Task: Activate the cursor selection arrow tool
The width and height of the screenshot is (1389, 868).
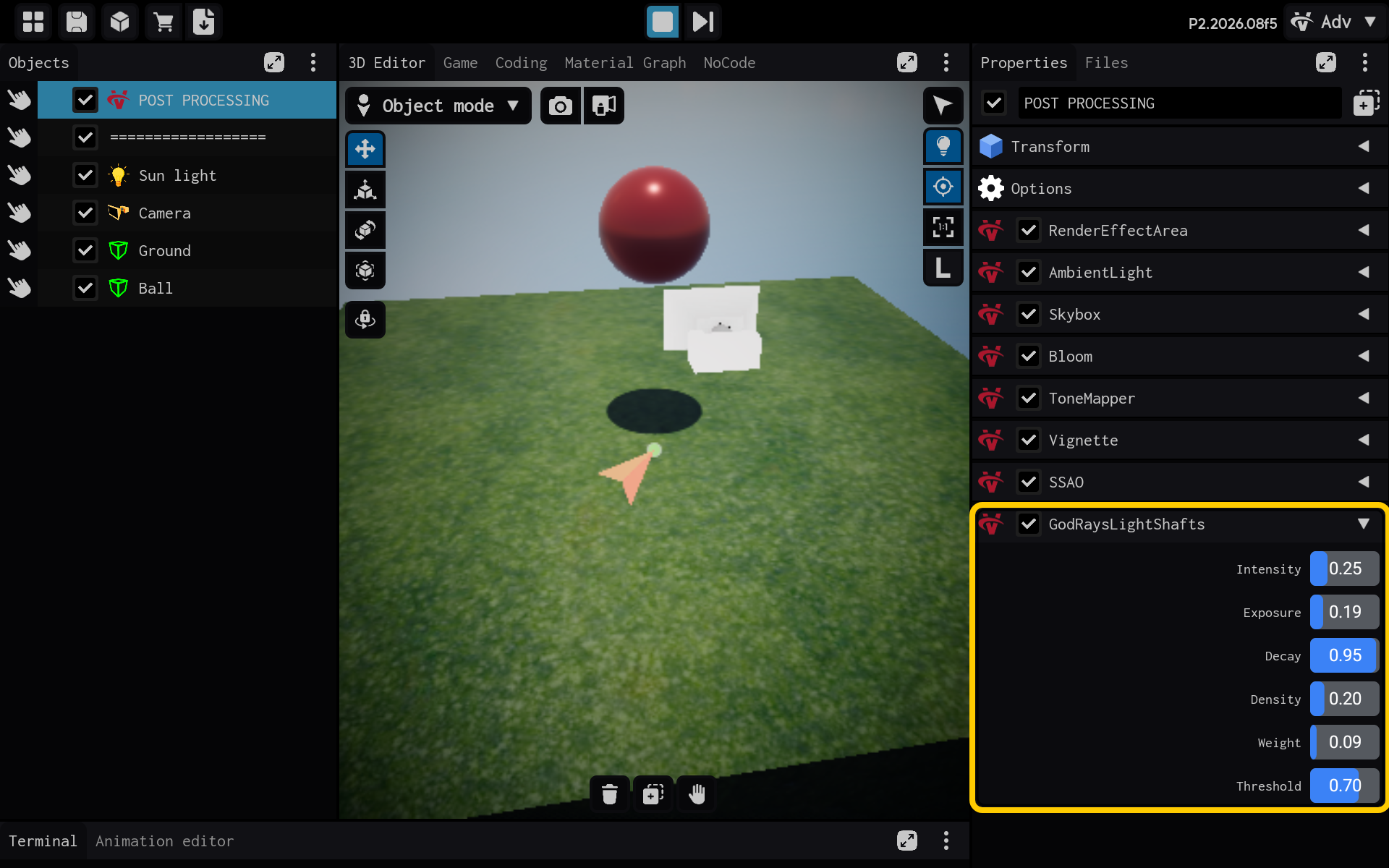Action: click(x=943, y=106)
